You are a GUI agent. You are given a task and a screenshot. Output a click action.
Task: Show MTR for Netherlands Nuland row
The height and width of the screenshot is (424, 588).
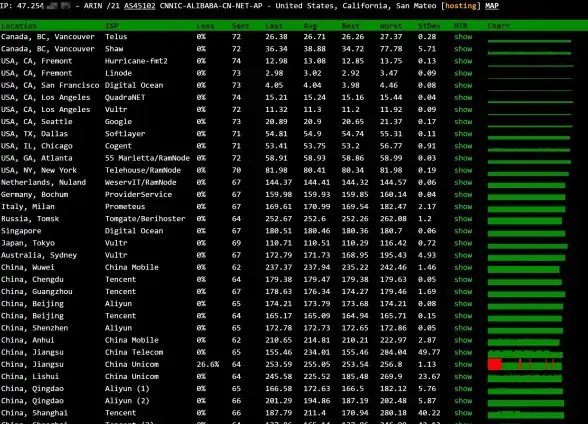pyautogui.click(x=463, y=182)
